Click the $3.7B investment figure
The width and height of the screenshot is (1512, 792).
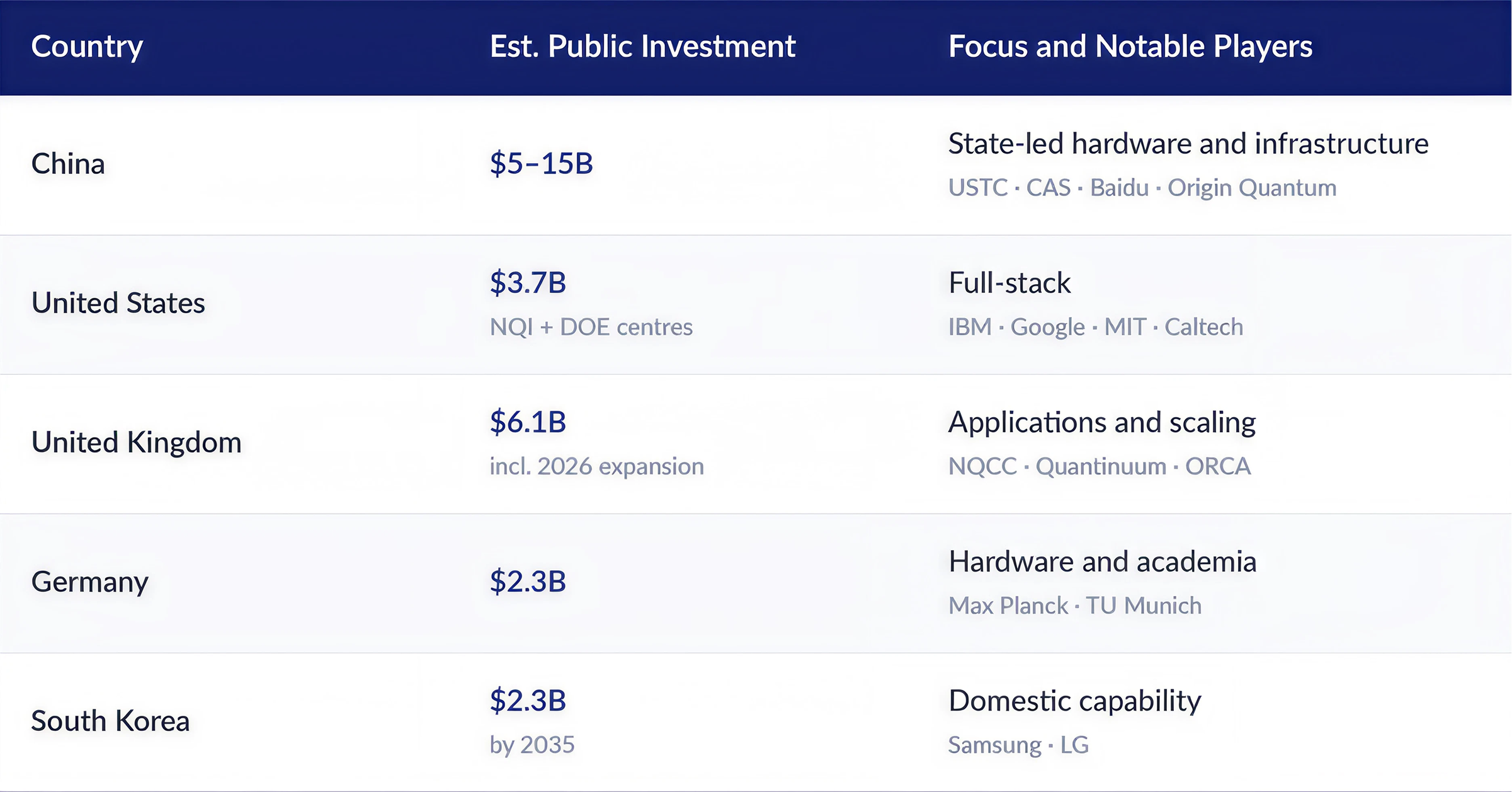coord(528,283)
